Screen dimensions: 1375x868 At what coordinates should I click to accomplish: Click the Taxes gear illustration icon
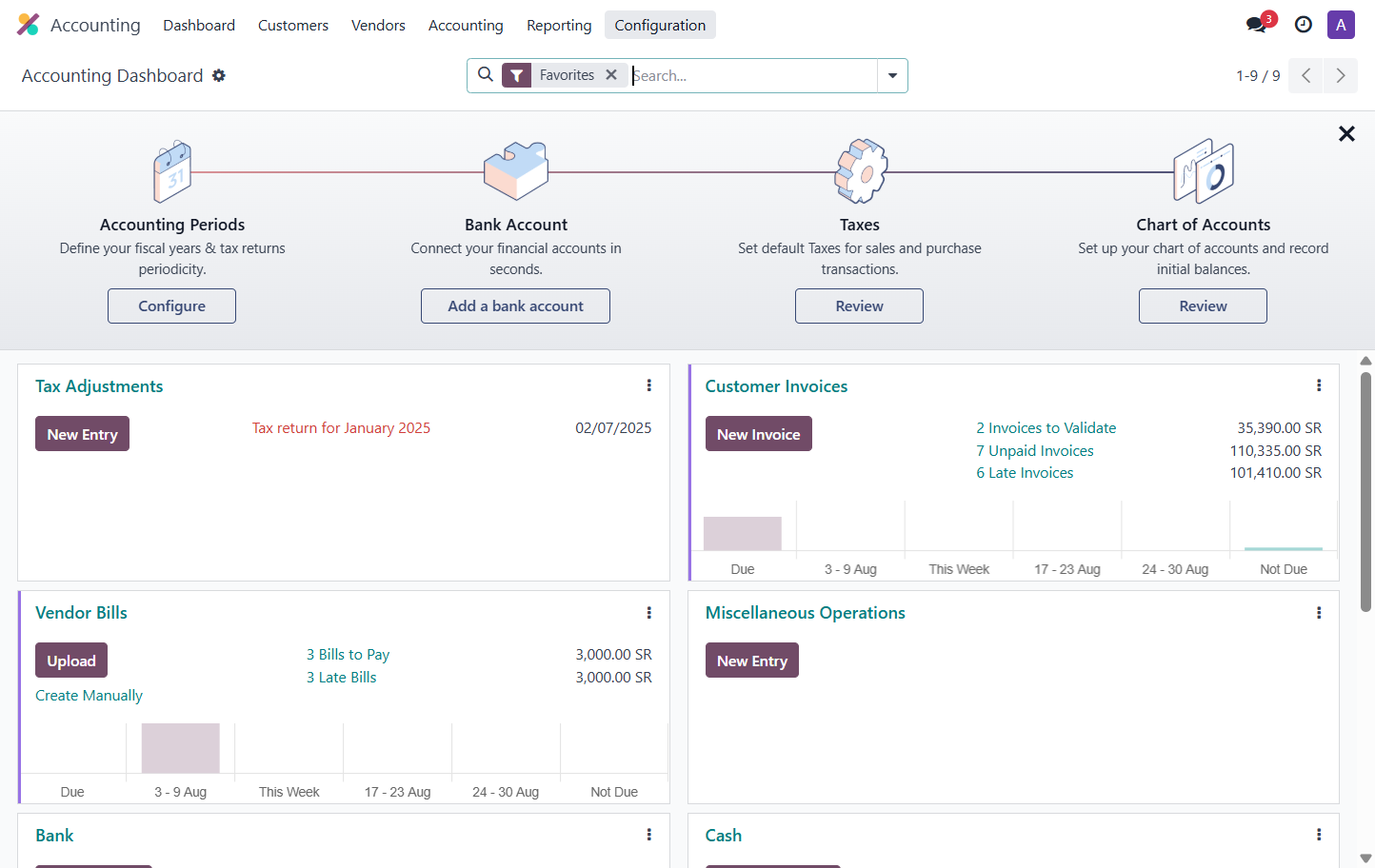[x=860, y=171]
